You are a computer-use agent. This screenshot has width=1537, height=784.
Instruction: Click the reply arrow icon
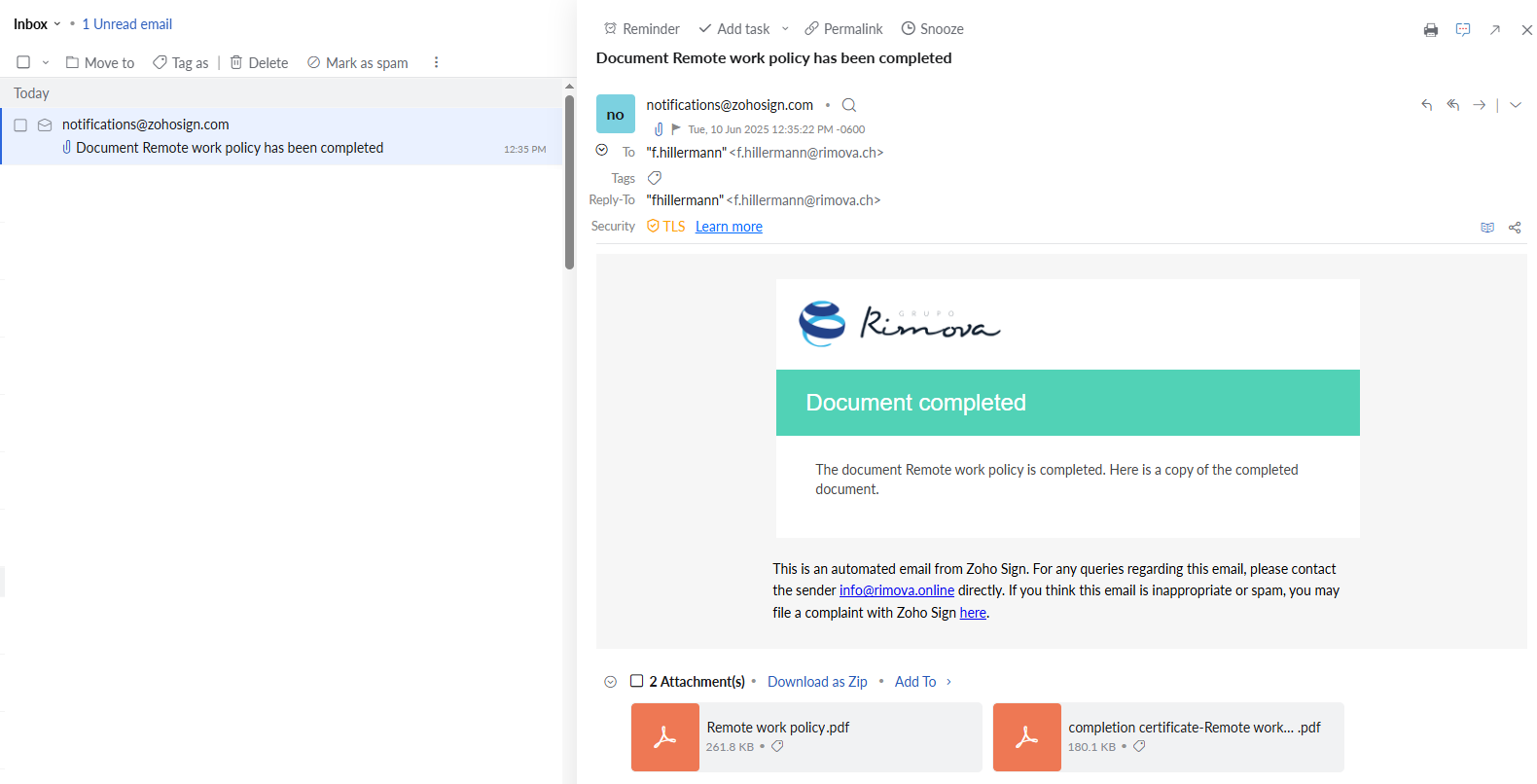click(1426, 105)
